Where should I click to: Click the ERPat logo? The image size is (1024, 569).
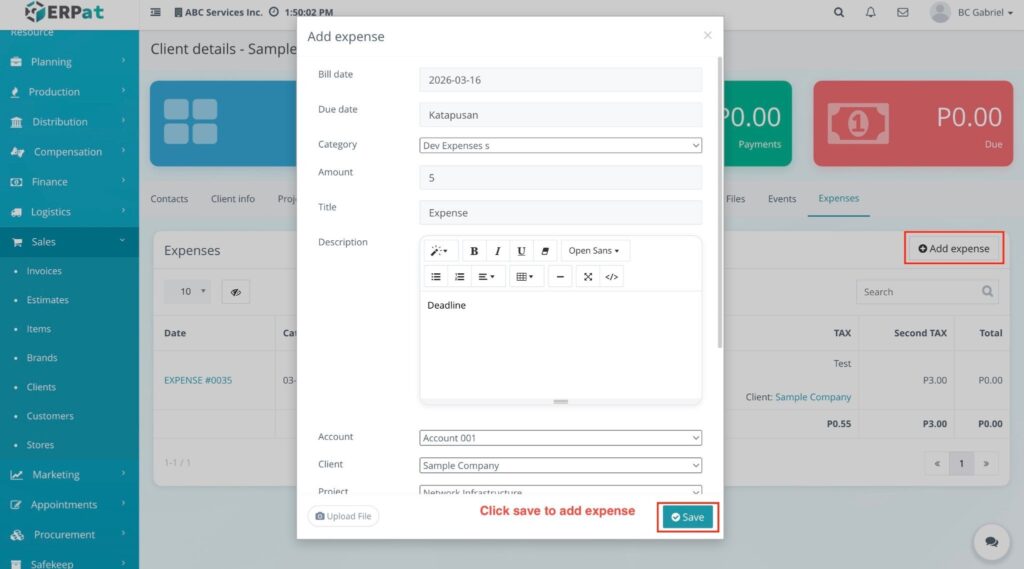point(64,12)
